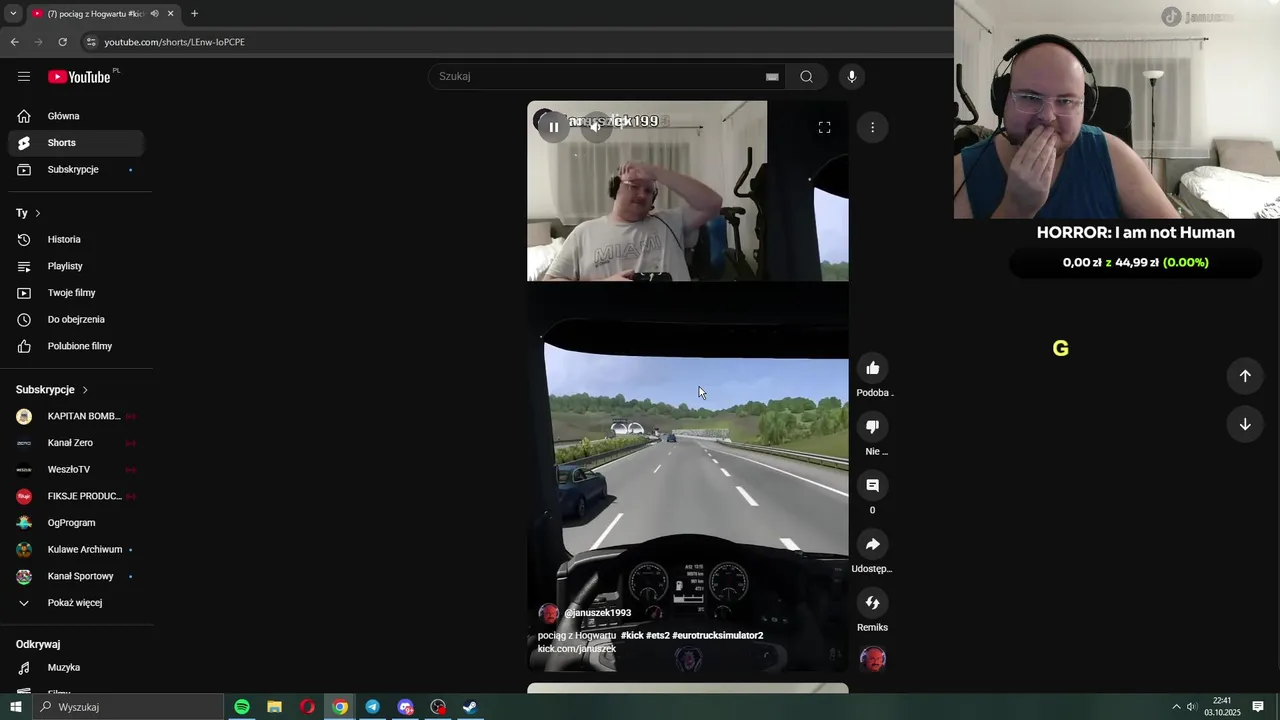This screenshot has height=720, width=1280.
Task: Reload the browser page
Action: tap(63, 42)
